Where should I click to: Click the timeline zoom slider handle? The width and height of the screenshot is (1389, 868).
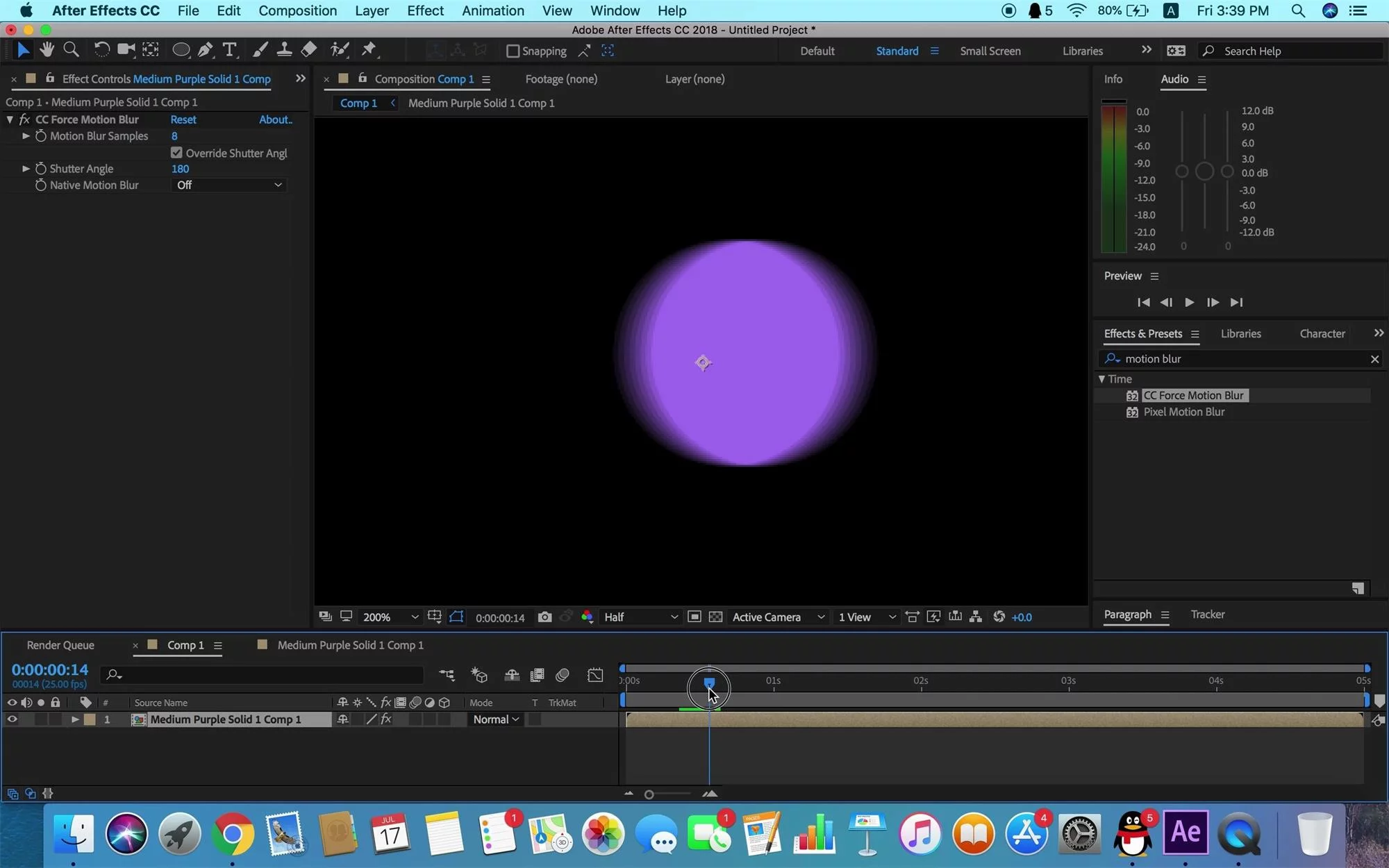[x=649, y=794]
